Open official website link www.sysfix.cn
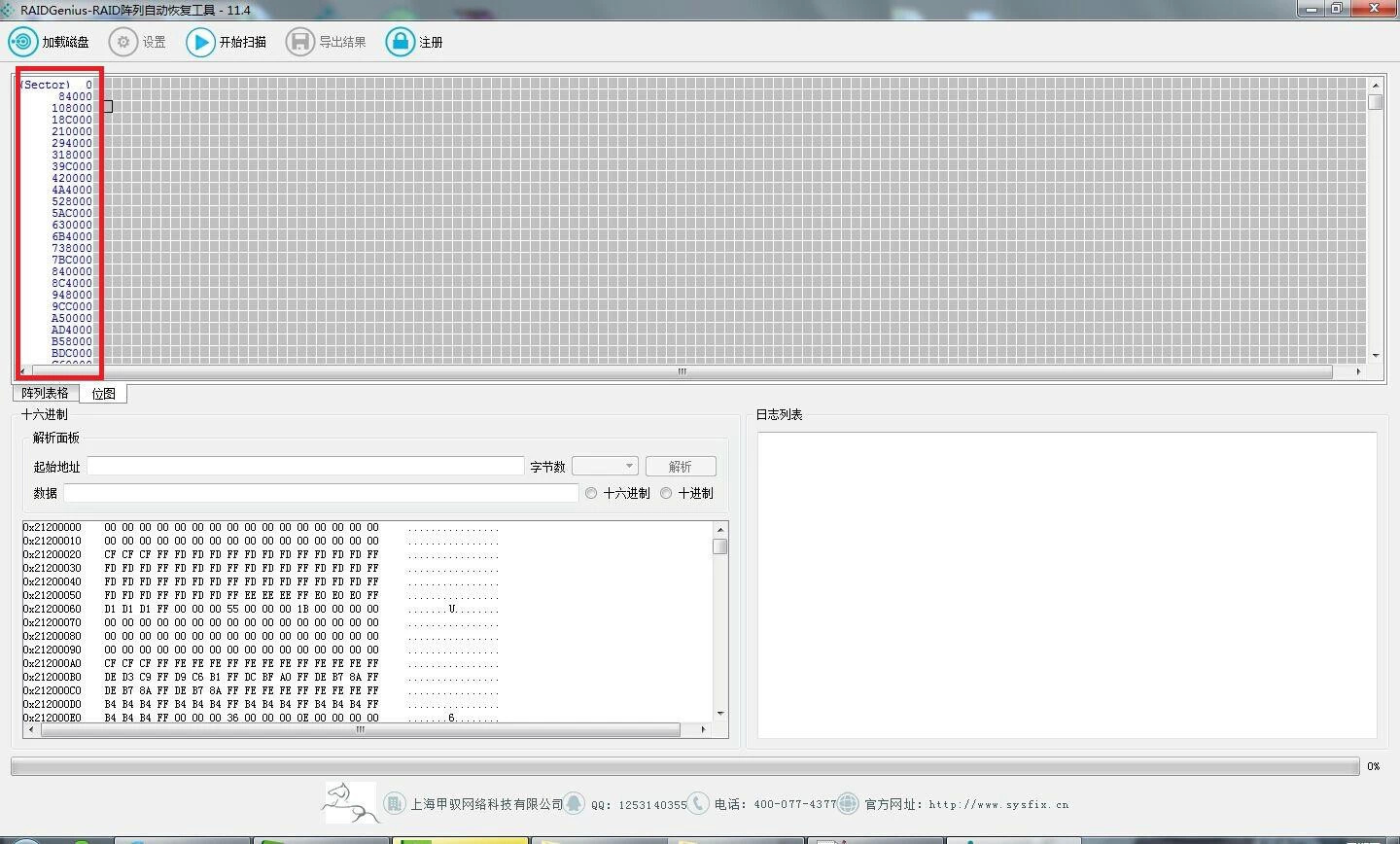 [x=998, y=804]
